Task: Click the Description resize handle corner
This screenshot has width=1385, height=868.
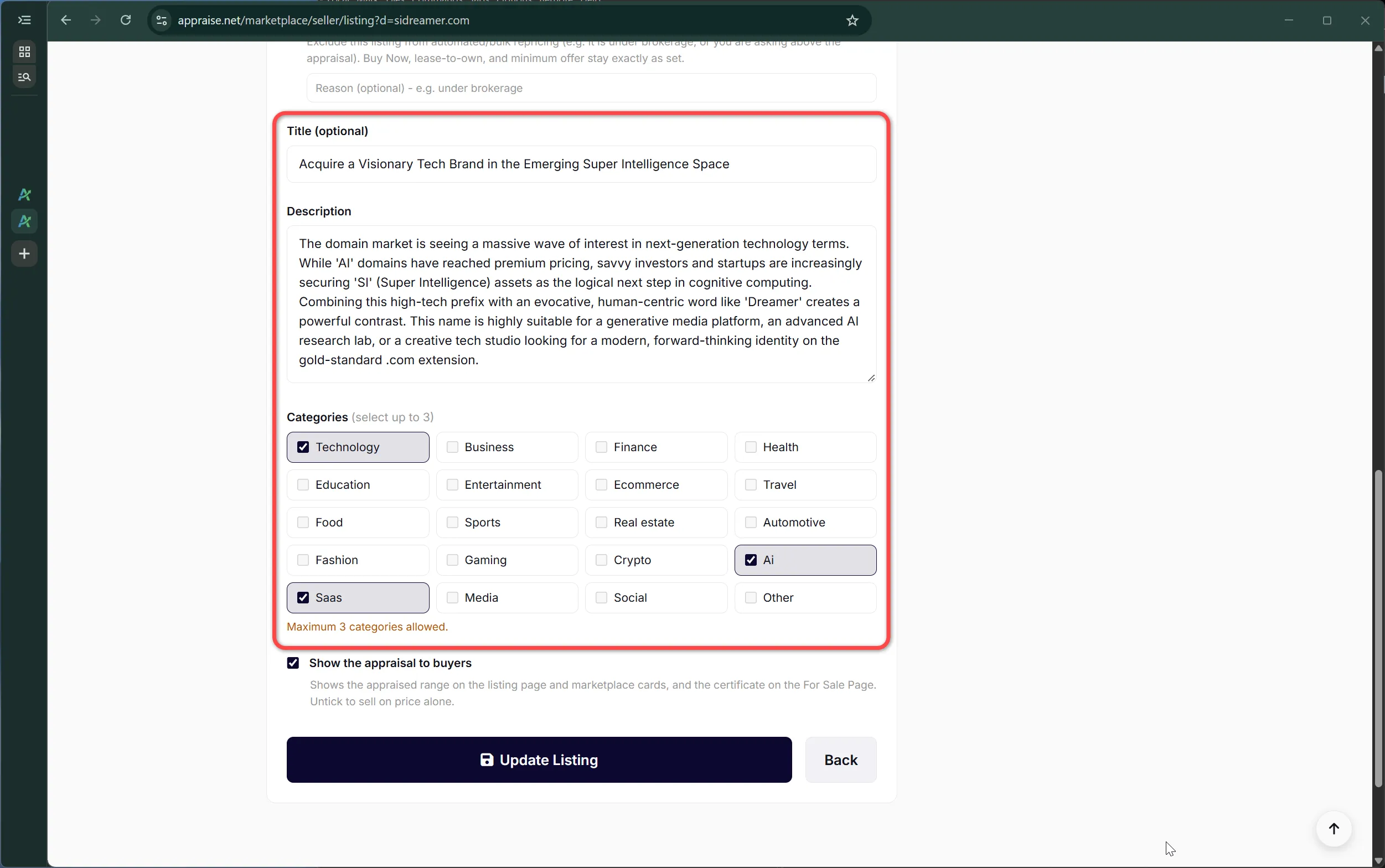Action: [x=871, y=377]
